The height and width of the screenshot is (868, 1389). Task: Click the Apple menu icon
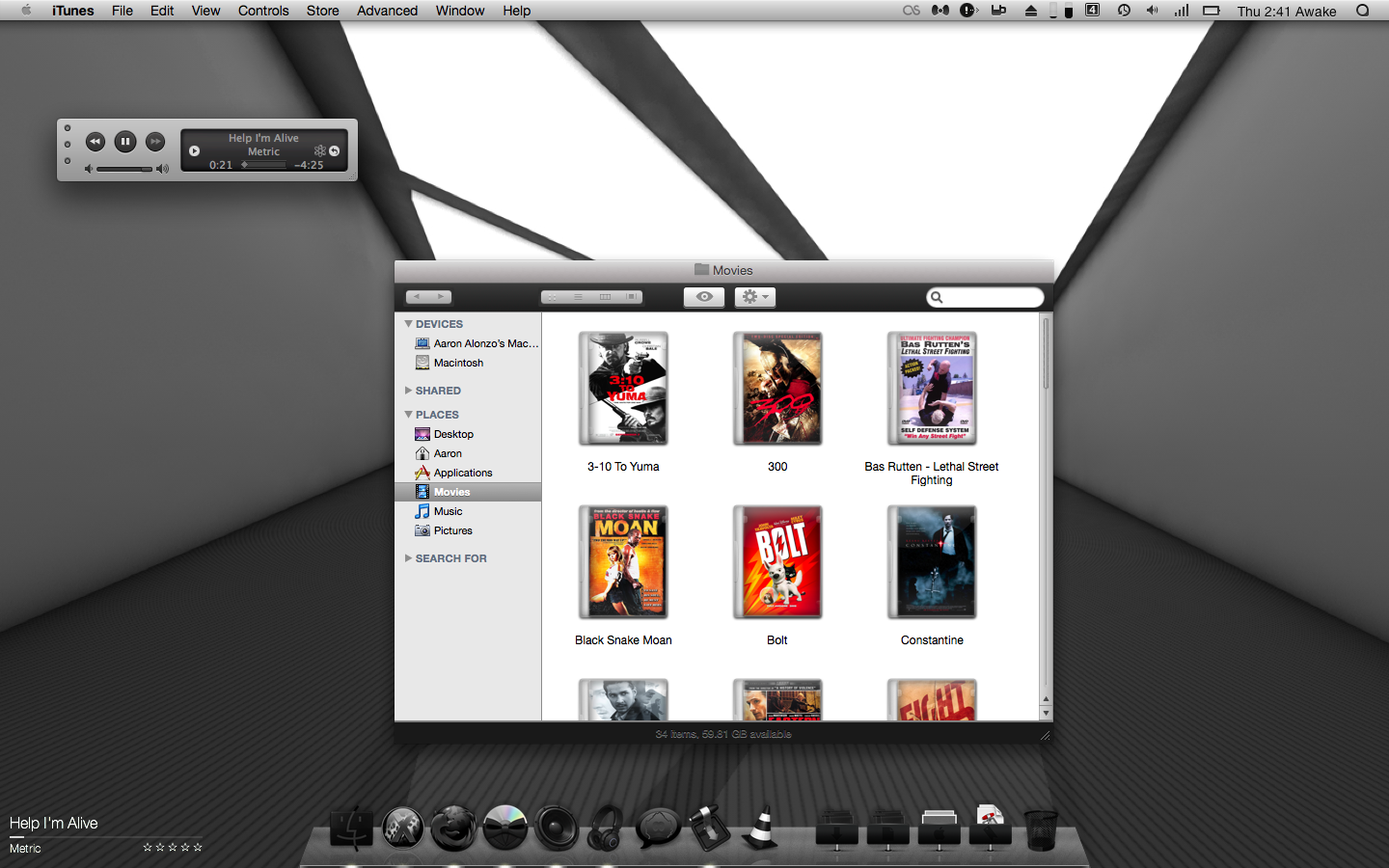pos(26,11)
